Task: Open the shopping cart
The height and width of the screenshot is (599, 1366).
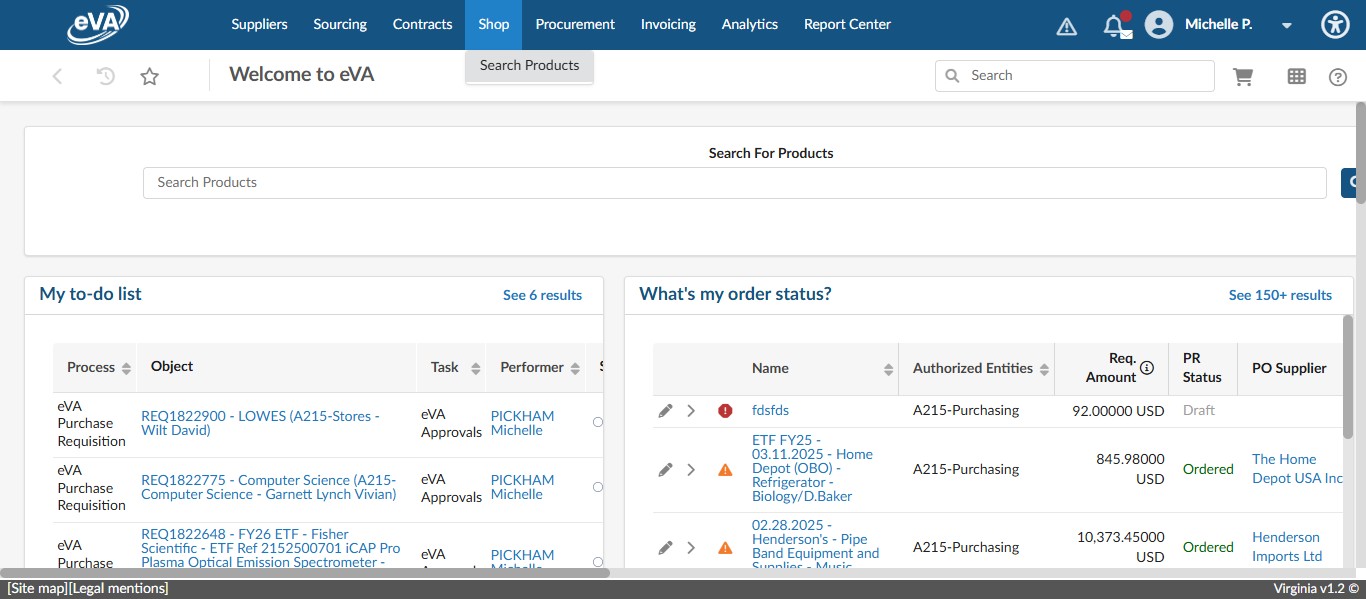Action: click(1243, 77)
